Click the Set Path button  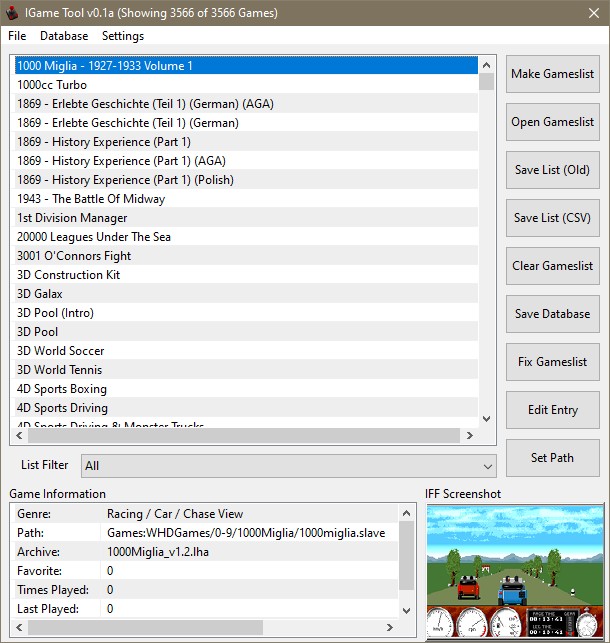pos(552,458)
